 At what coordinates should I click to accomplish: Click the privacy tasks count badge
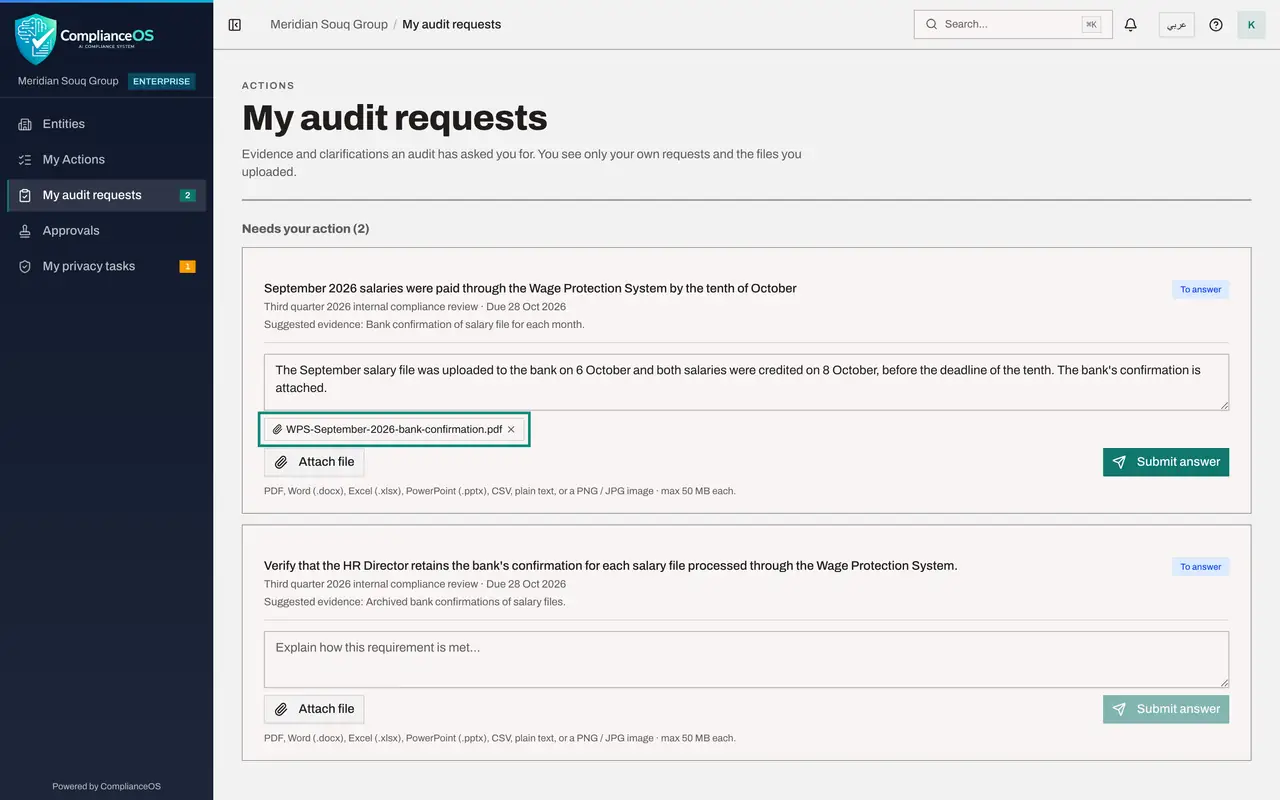[187, 267]
